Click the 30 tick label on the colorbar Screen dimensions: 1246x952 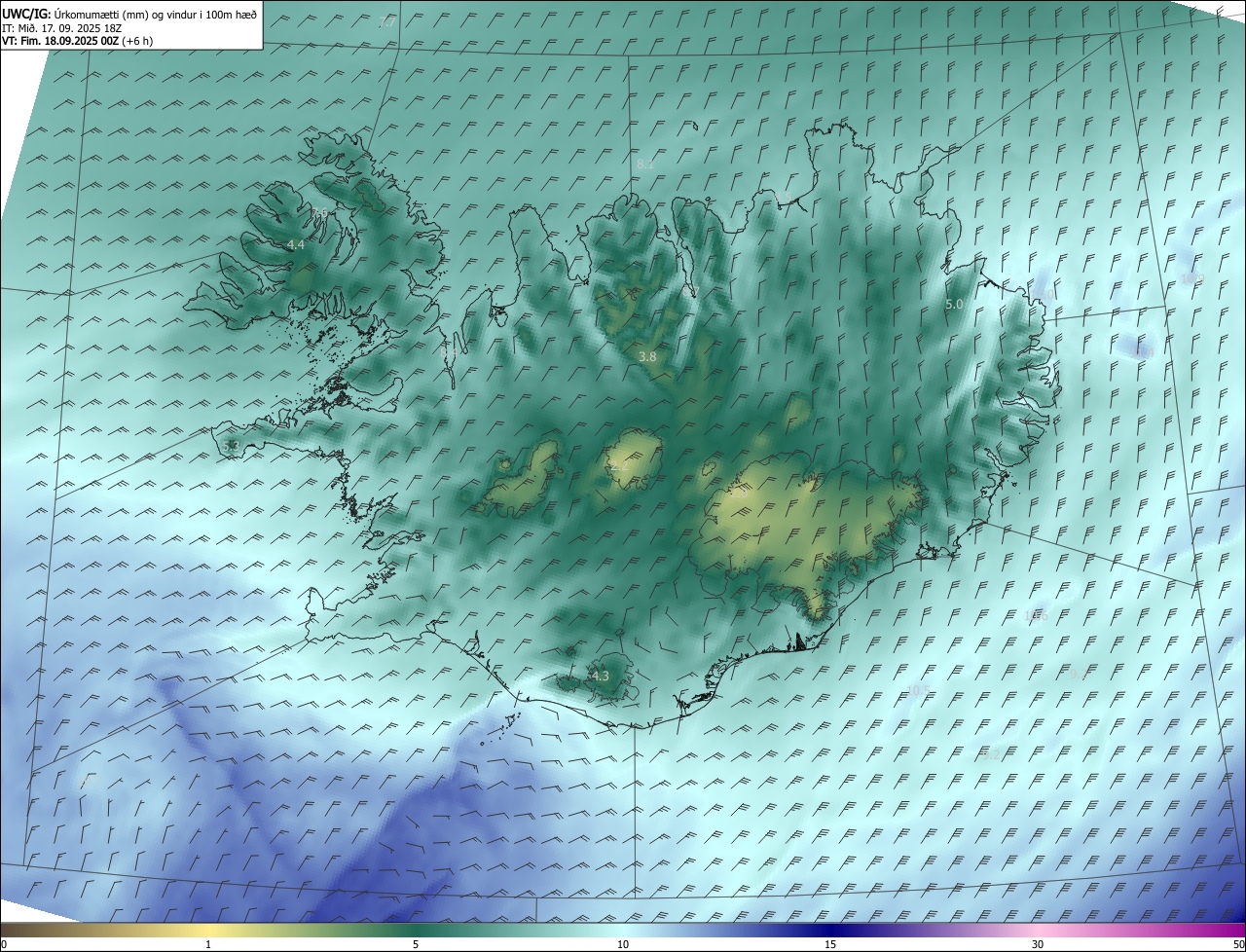(1038, 944)
